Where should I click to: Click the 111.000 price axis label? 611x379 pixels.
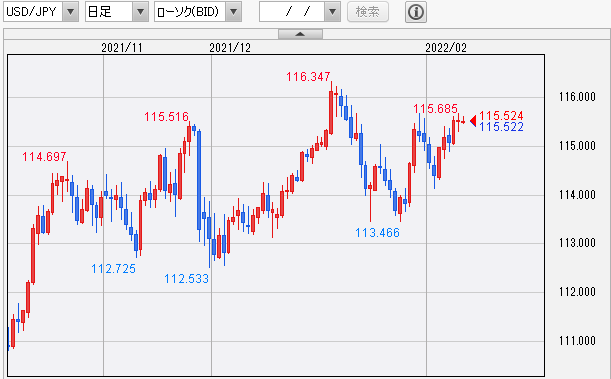[577, 341]
